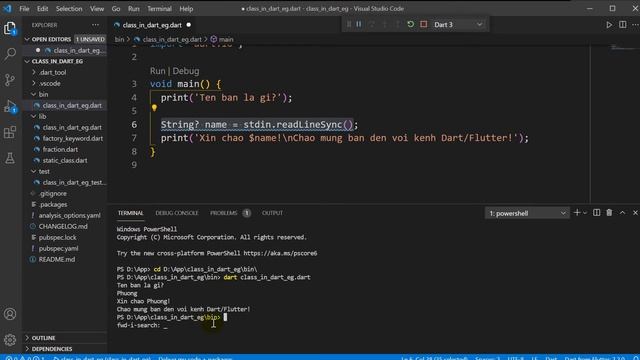The height and width of the screenshot is (360, 640).
Task: Open .gitignore file in explorer
Action: [x=53, y=193]
